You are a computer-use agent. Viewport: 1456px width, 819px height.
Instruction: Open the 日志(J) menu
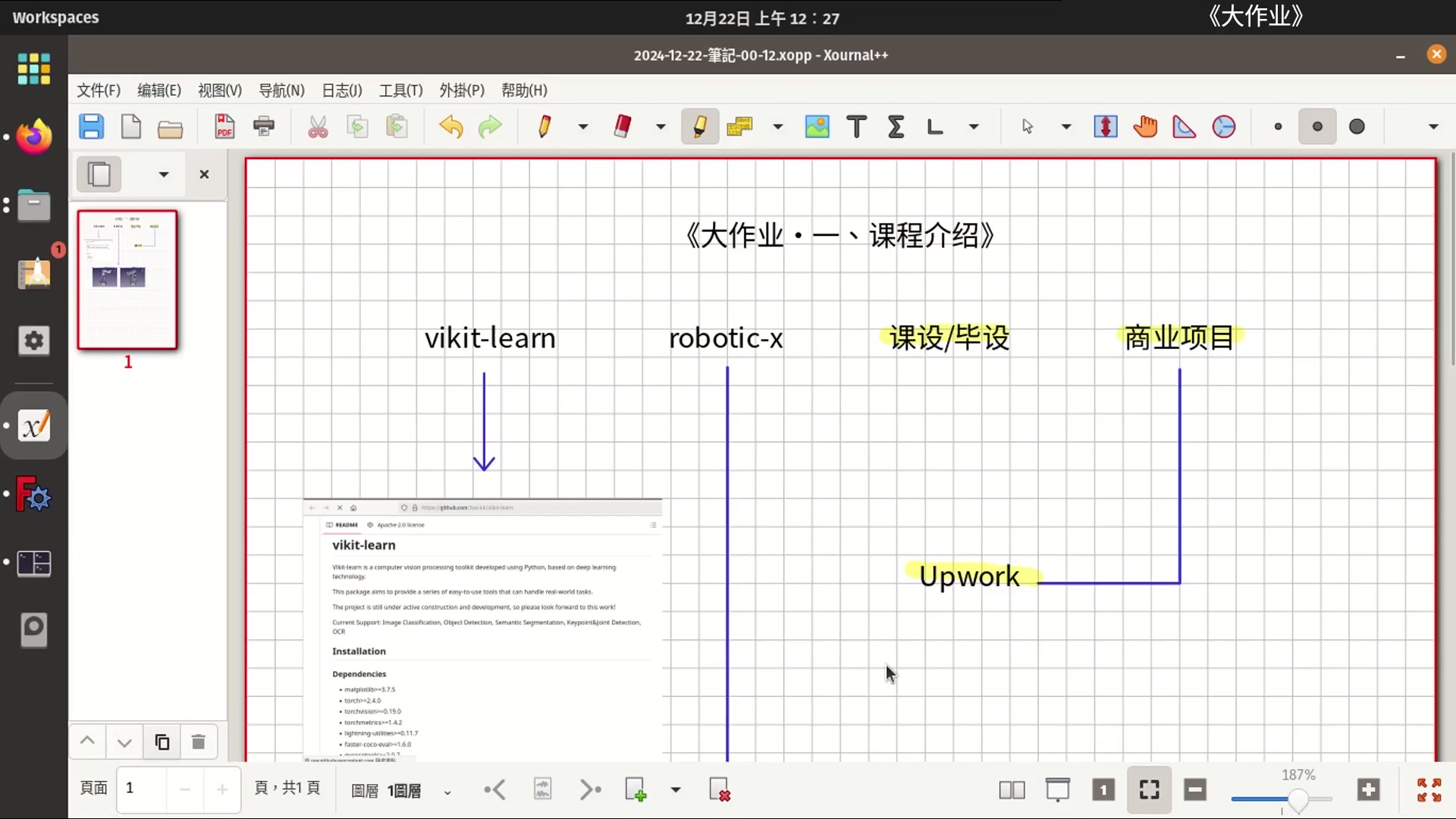341,90
